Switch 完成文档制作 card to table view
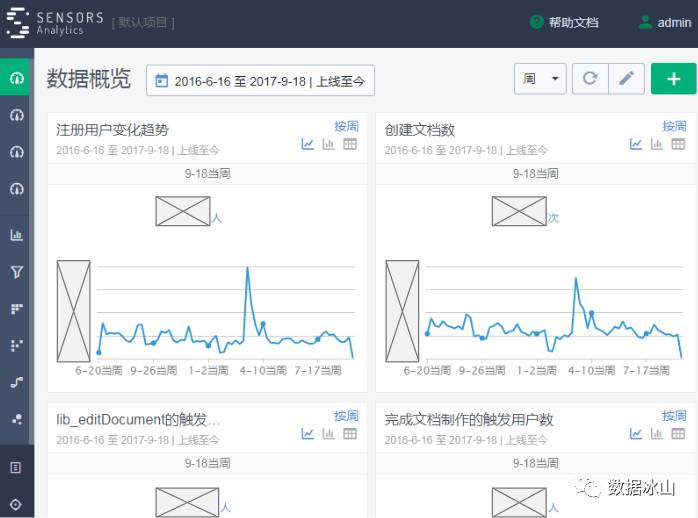 pyautogui.click(x=678, y=433)
